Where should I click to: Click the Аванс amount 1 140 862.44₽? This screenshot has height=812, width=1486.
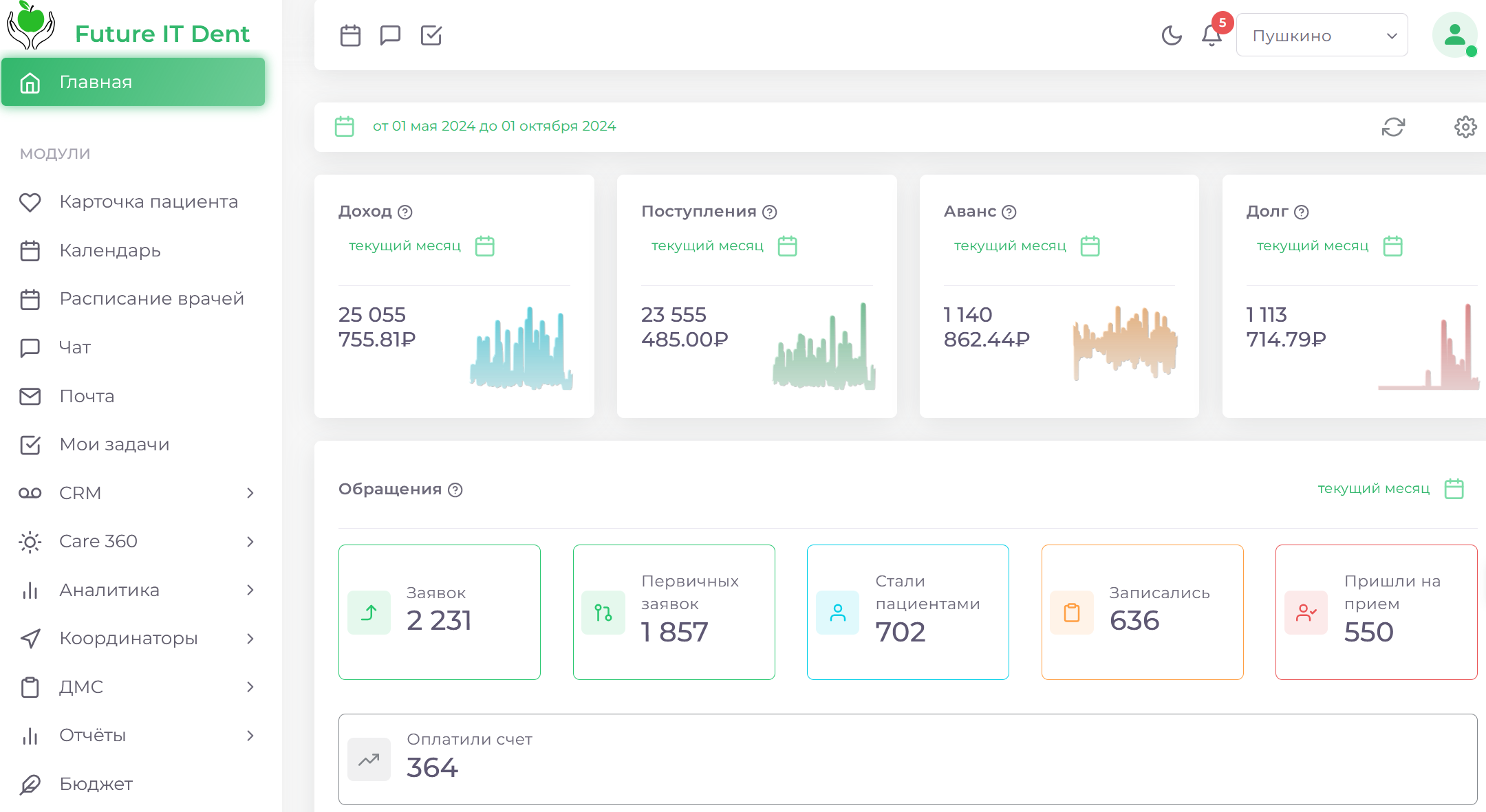click(x=987, y=327)
